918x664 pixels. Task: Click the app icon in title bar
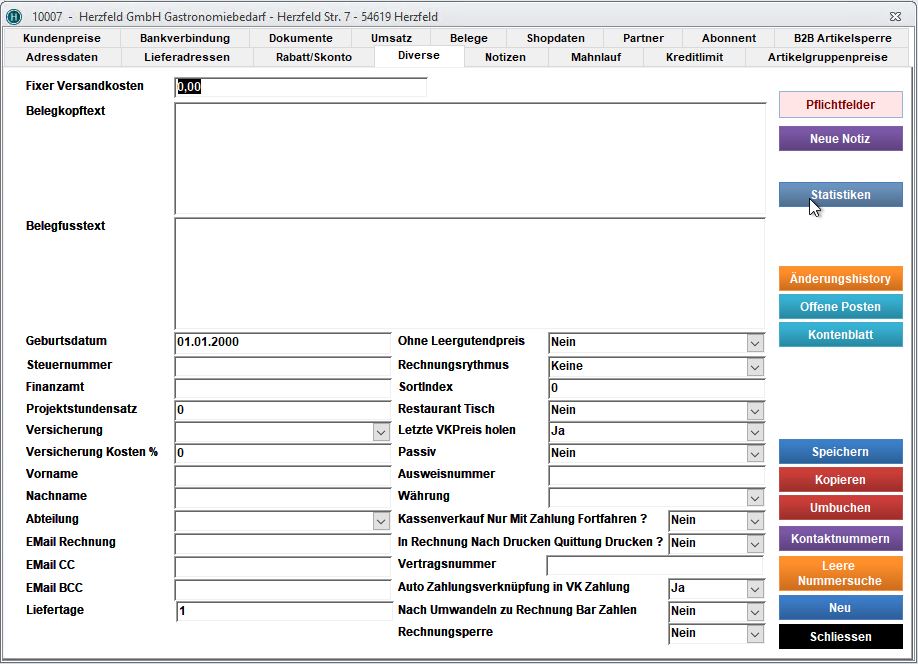(14, 17)
